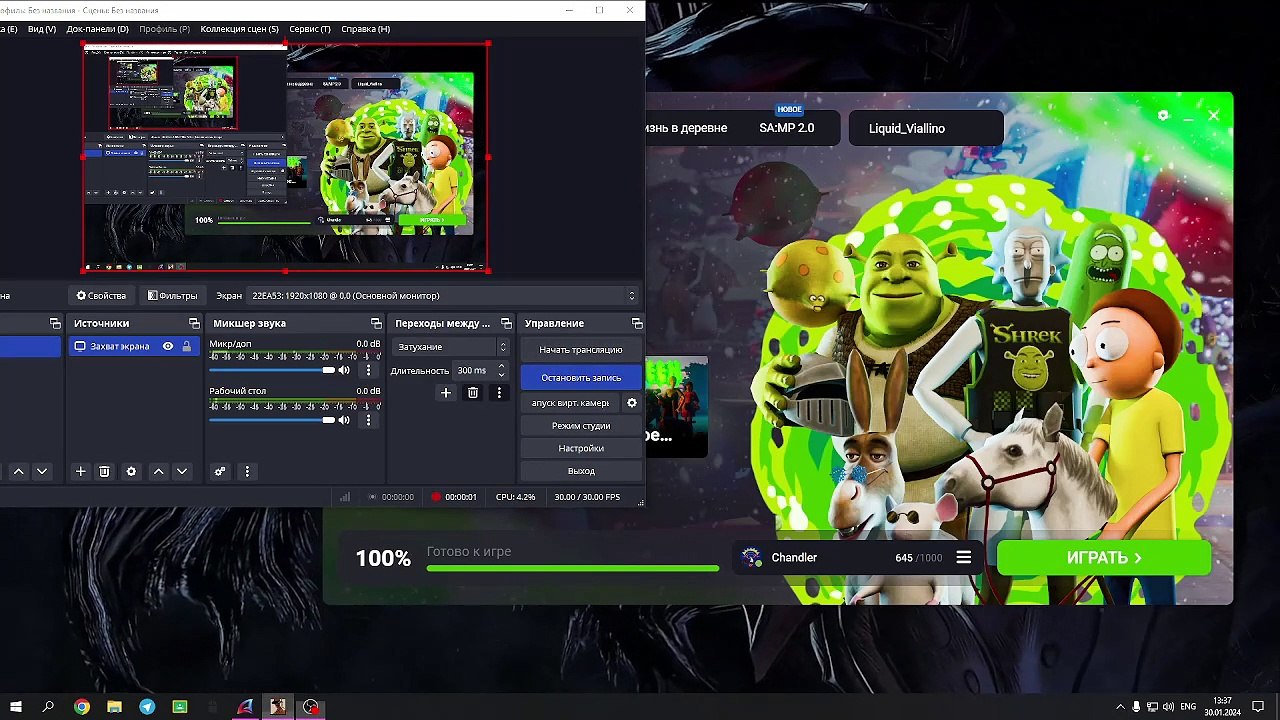The image size is (1280, 720).
Task: Enable Режим студии studio mode
Action: click(581, 426)
